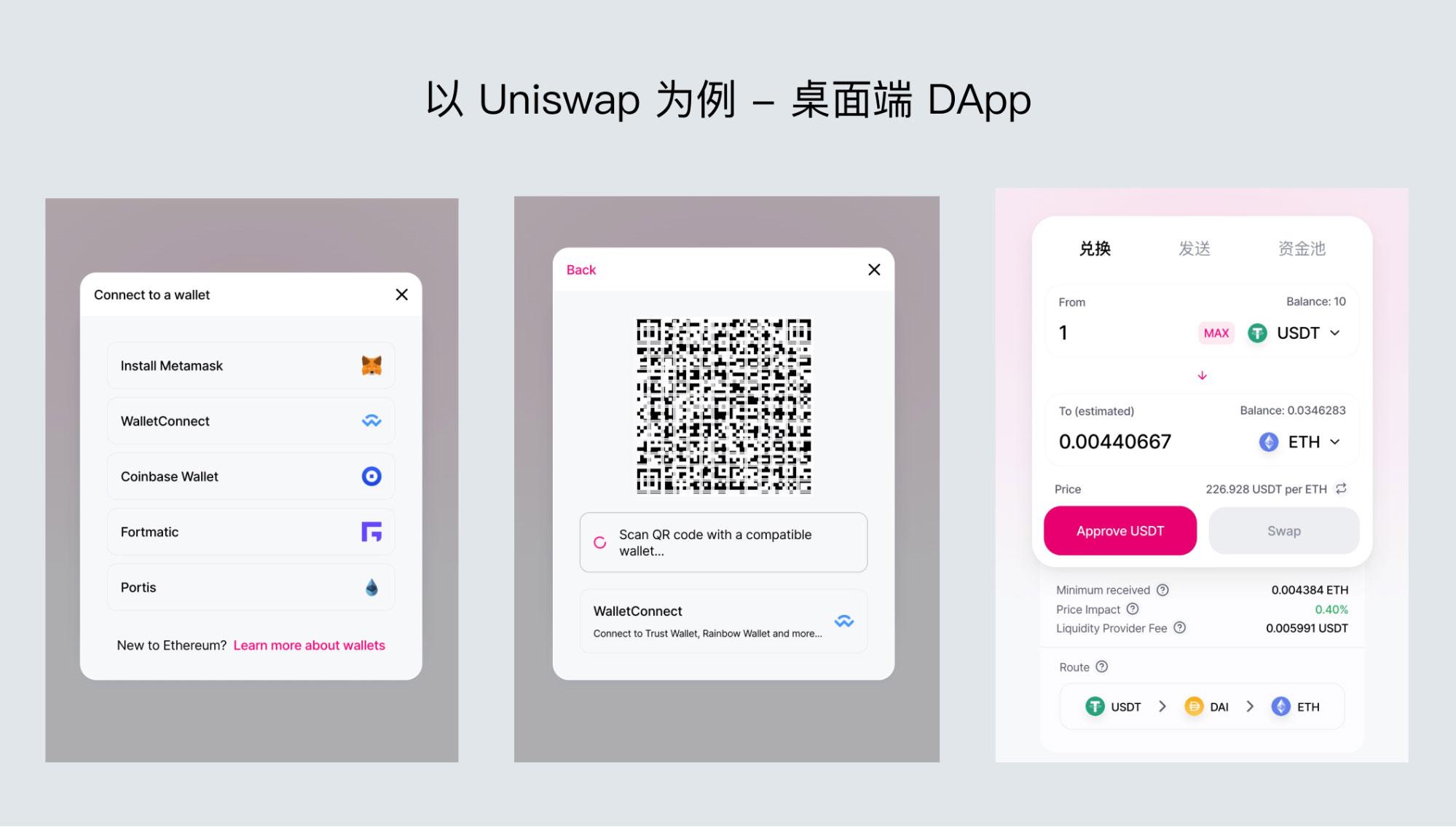Click the Coinbase Wallet circle icon
This screenshot has height=827, width=1456.
tap(371, 476)
